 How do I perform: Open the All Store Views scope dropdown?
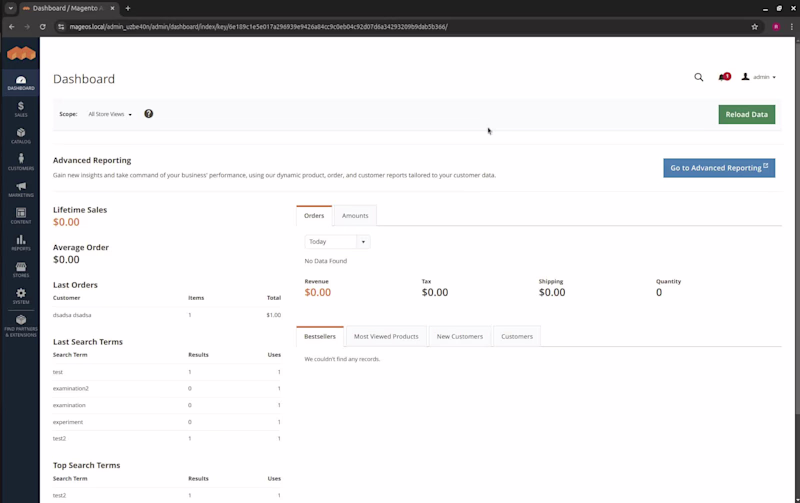tap(110, 114)
